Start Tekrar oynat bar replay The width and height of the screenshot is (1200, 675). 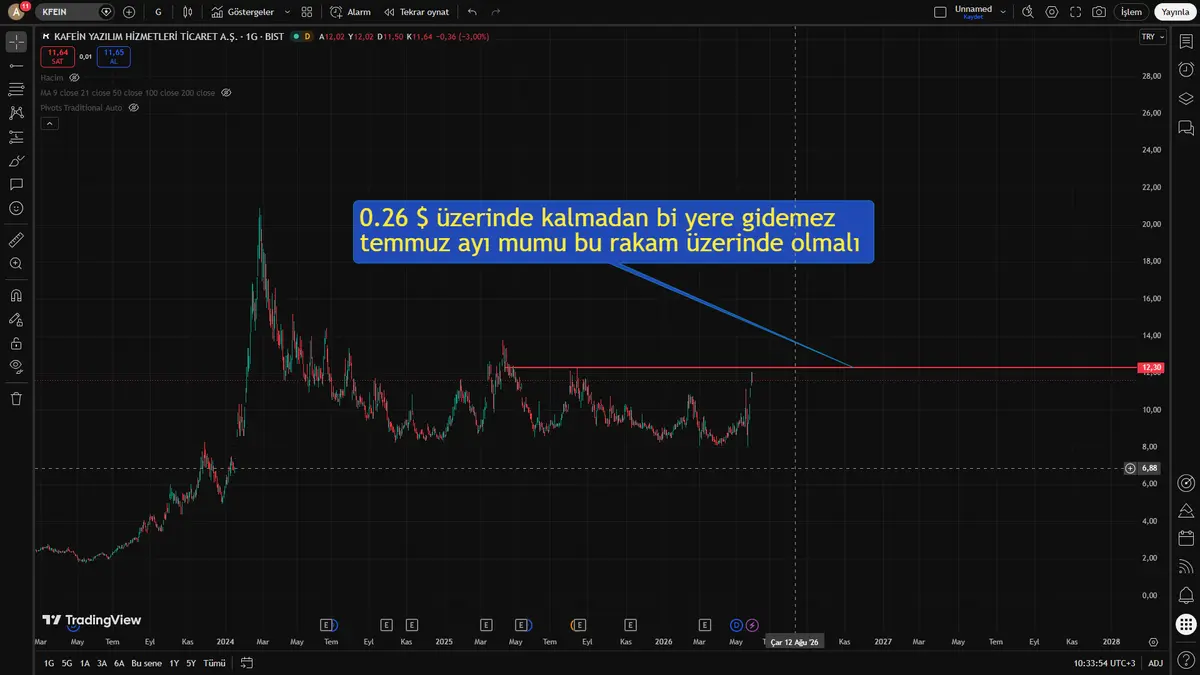point(417,12)
